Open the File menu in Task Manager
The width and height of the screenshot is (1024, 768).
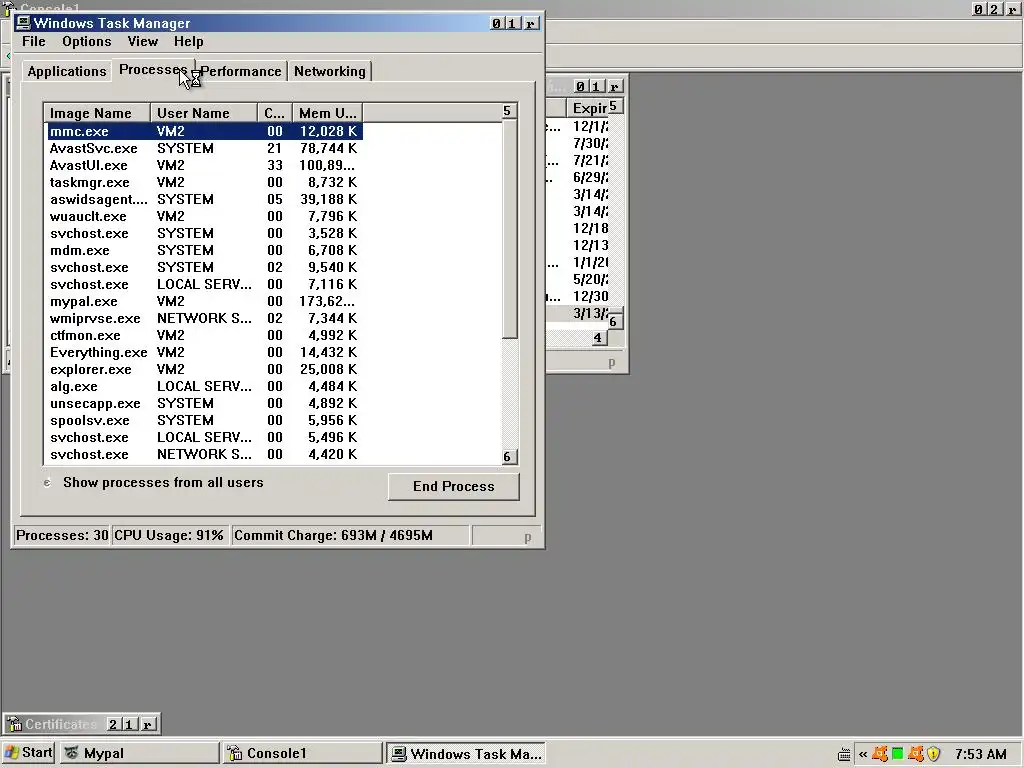(x=33, y=42)
